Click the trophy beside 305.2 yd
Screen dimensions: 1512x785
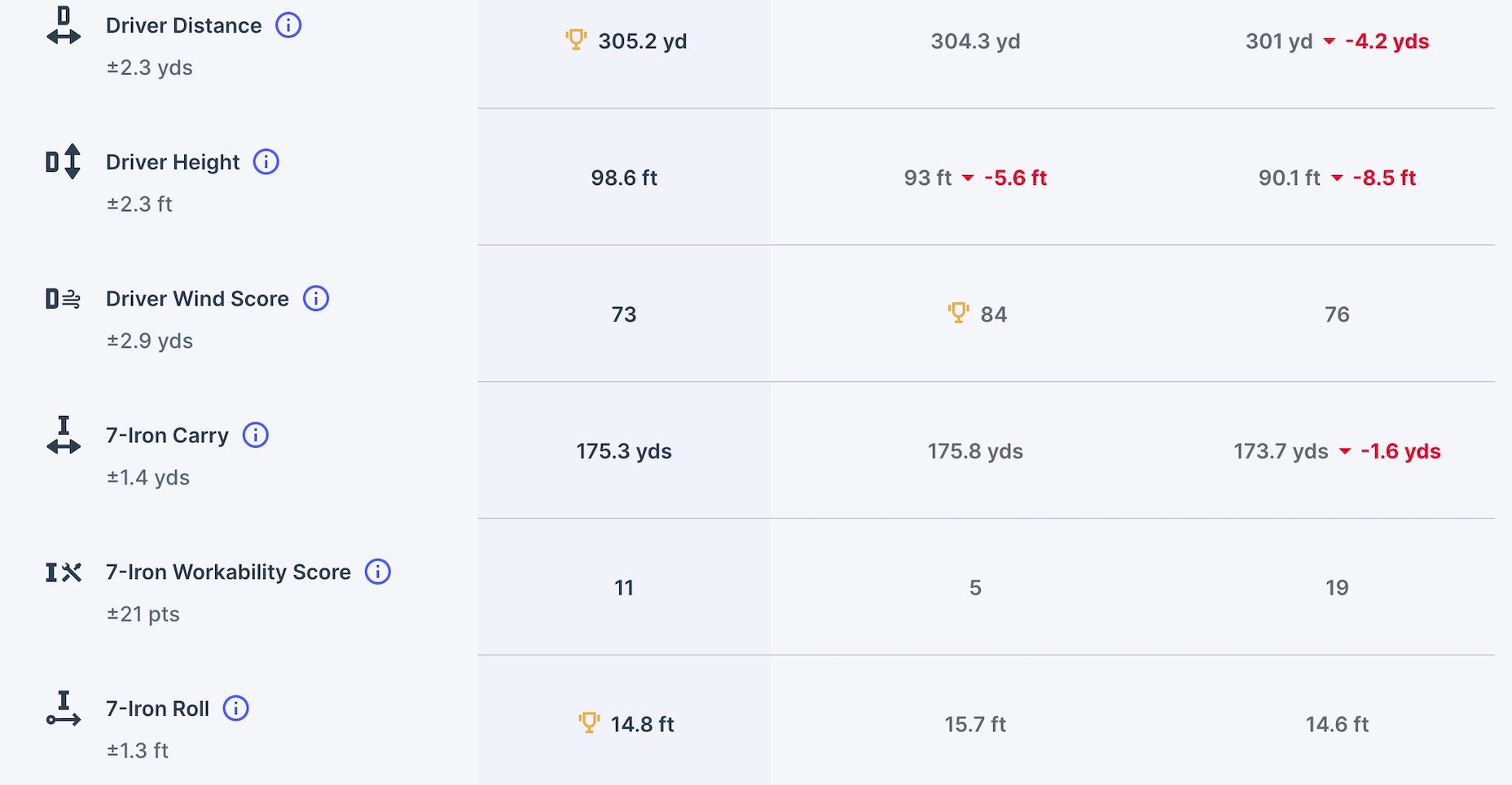click(576, 39)
